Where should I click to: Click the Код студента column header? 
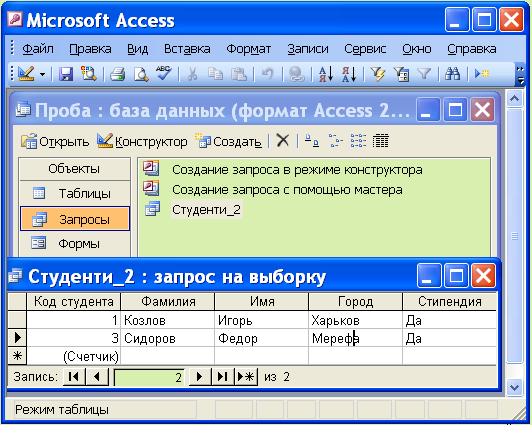click(x=74, y=302)
